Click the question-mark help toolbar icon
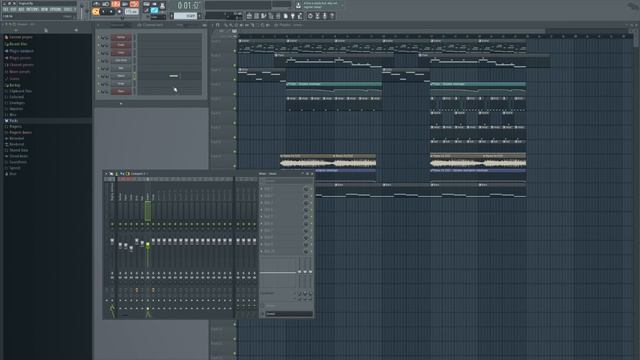640x360 pixels. [332, 16]
